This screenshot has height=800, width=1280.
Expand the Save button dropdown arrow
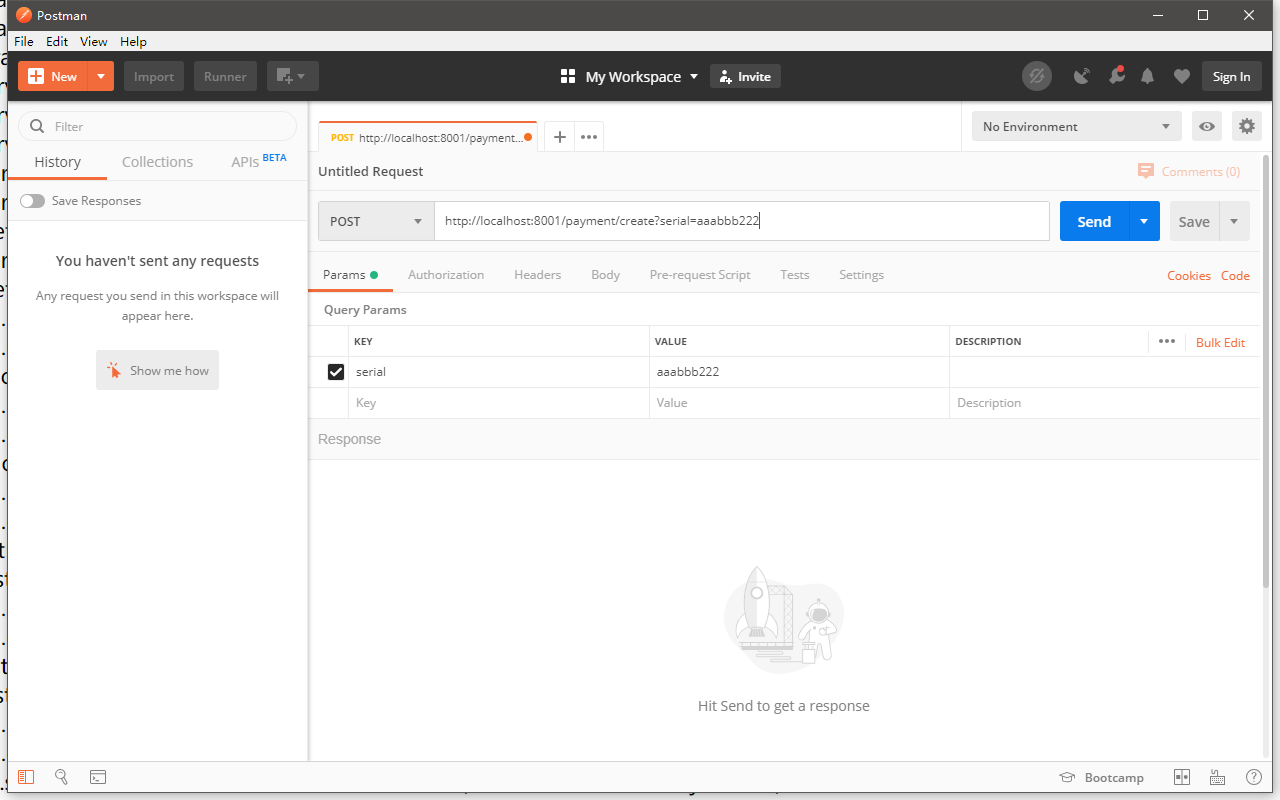1234,221
